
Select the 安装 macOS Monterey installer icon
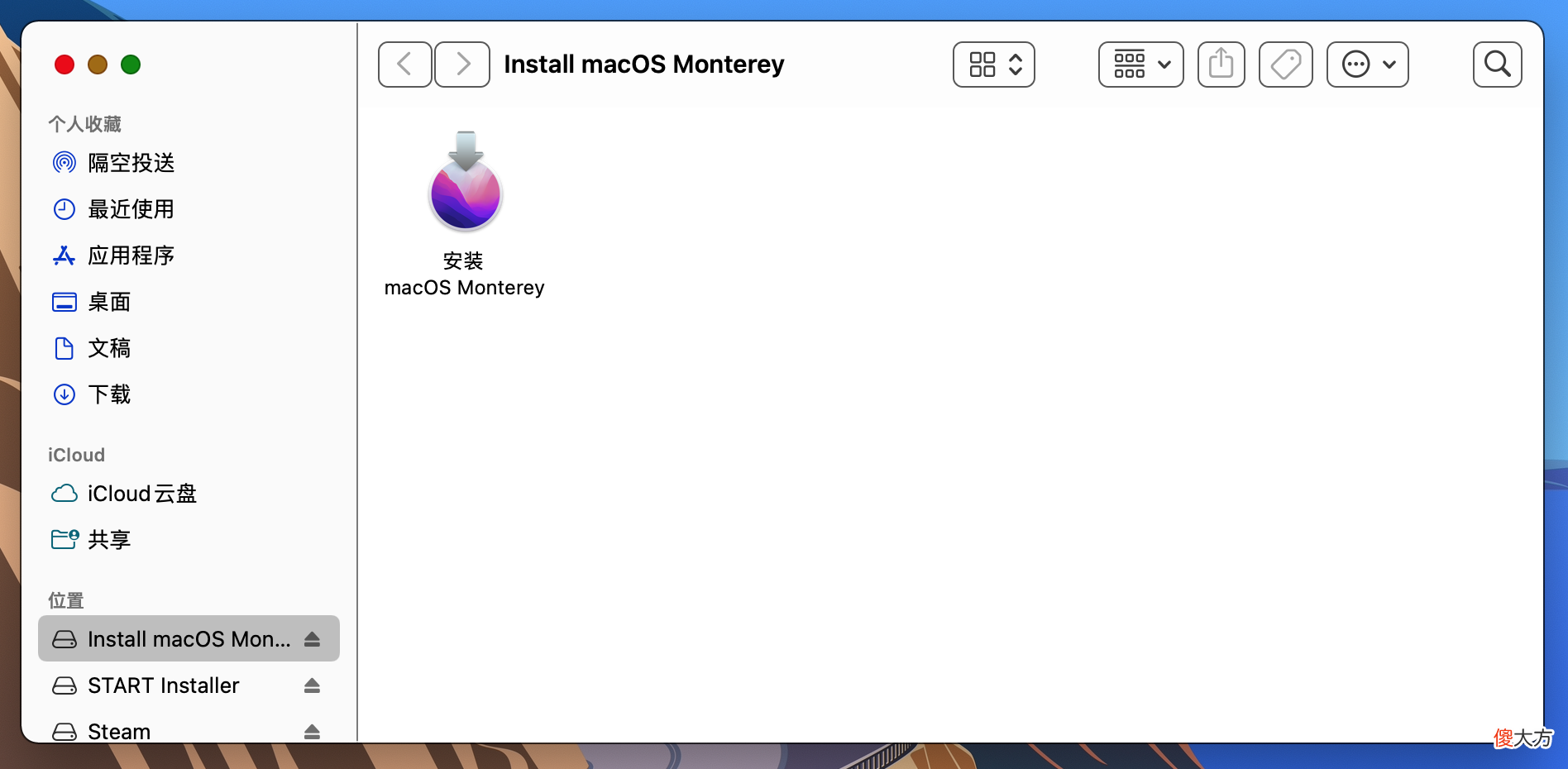466,183
